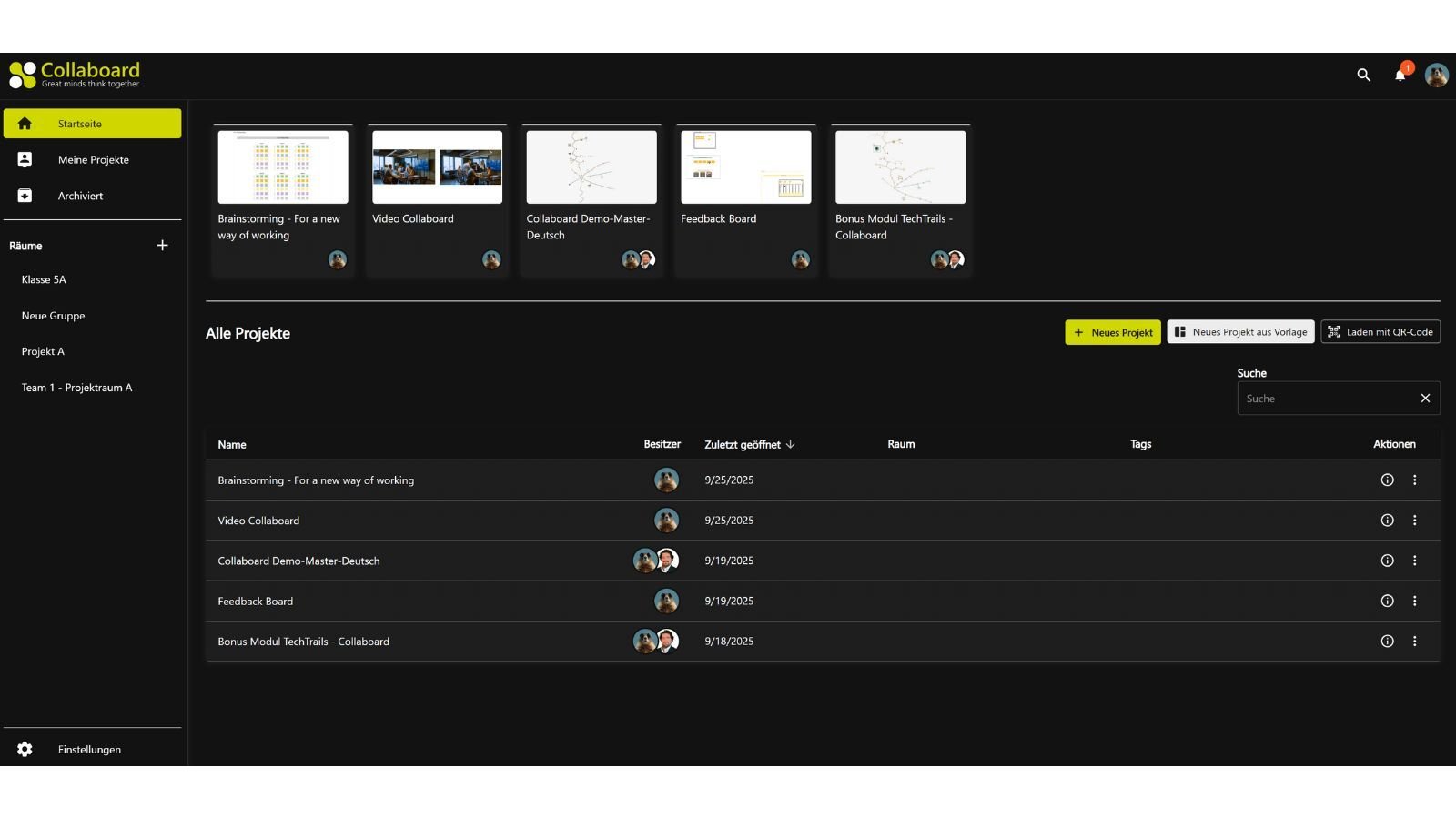Click the plus icon next to Räume

(162, 245)
